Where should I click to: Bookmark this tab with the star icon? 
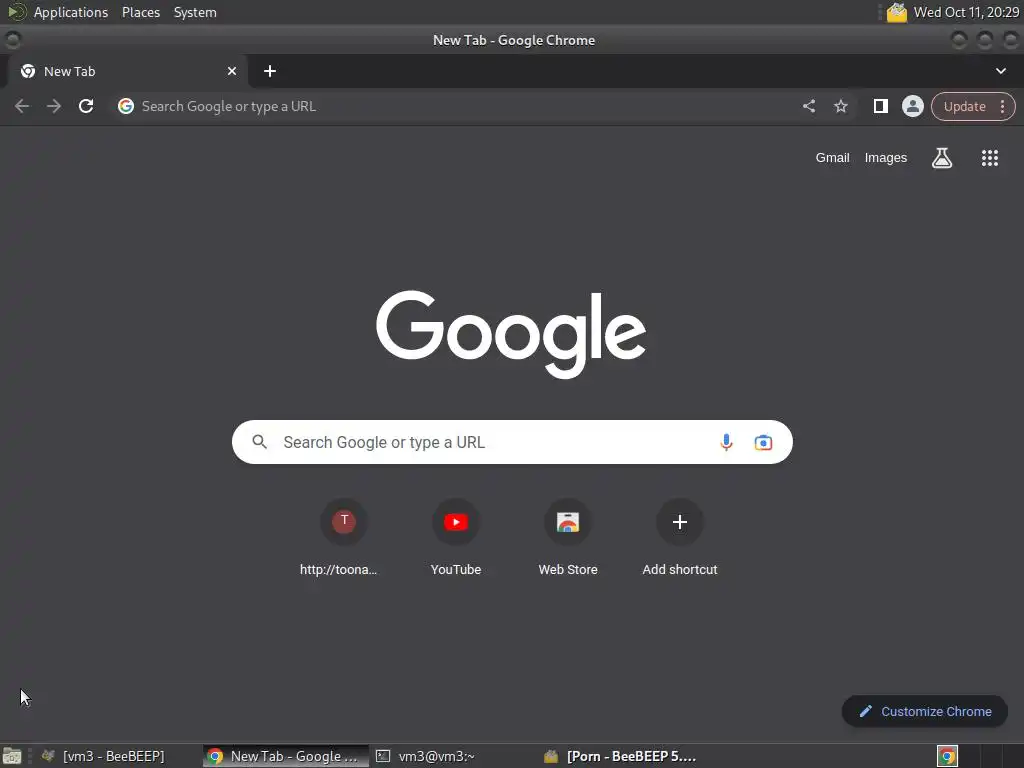click(840, 106)
